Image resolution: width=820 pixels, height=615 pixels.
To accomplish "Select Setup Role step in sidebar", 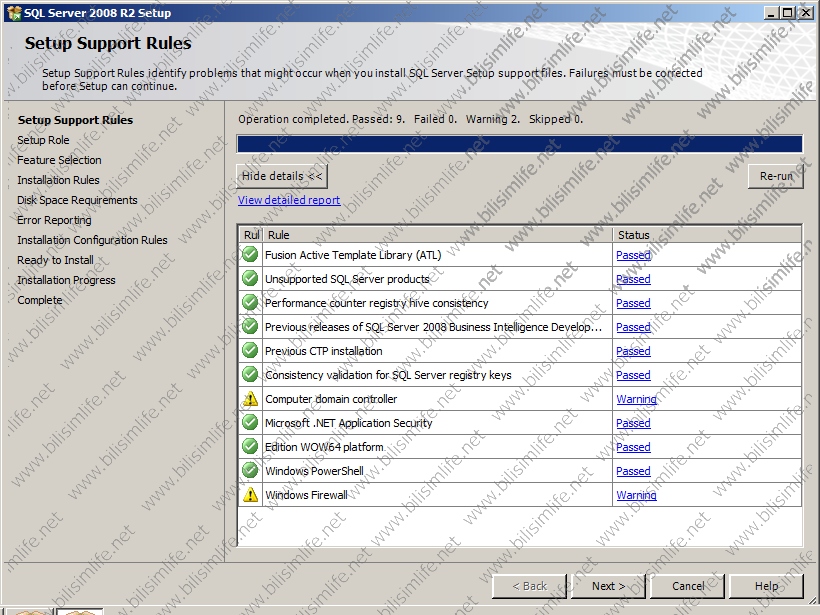I will pos(43,140).
